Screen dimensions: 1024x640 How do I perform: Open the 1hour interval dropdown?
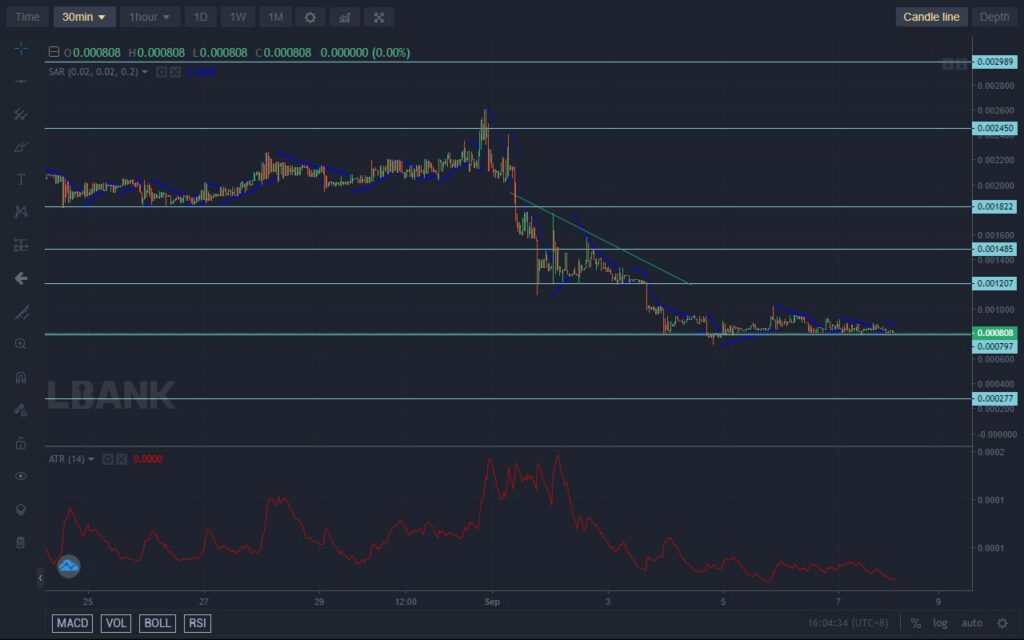(x=150, y=17)
